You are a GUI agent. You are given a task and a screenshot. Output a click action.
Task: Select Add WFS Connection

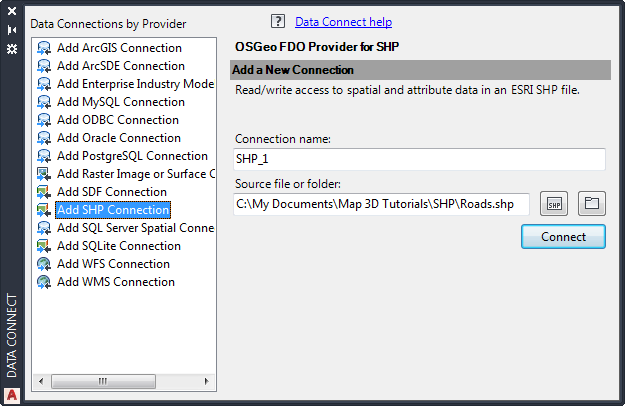pos(113,264)
